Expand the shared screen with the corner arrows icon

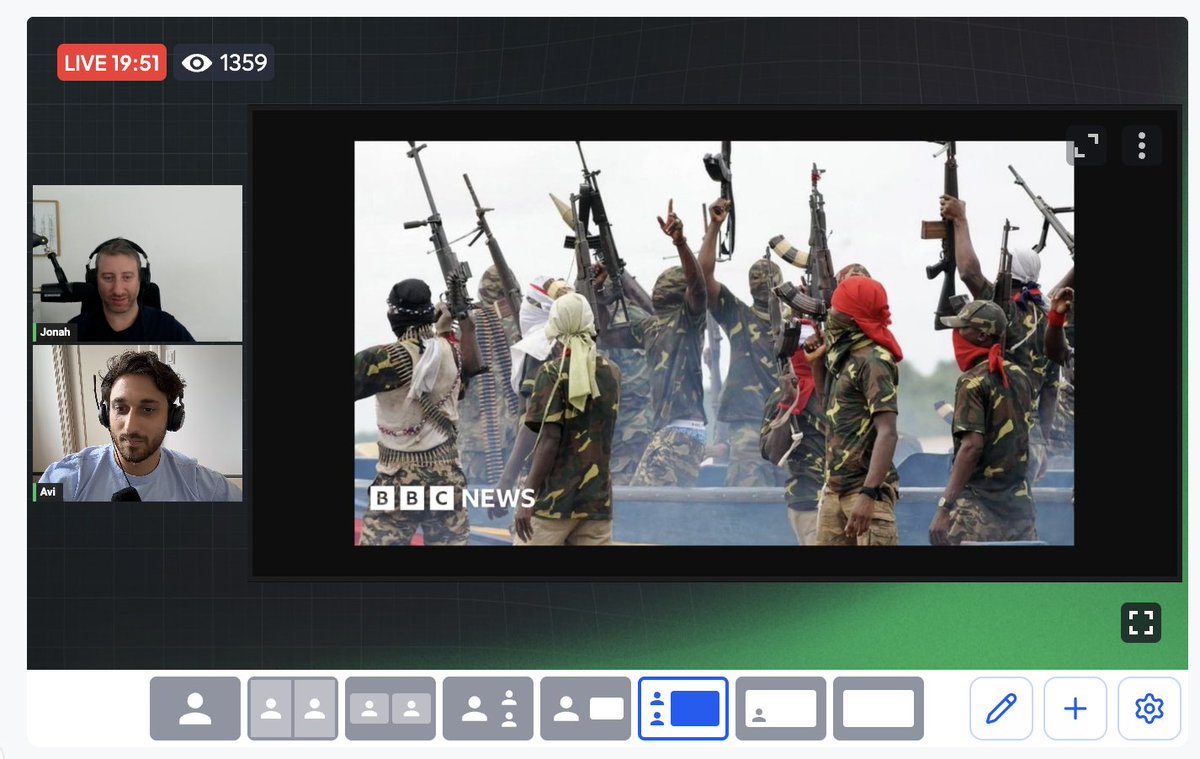pyautogui.click(x=1085, y=145)
